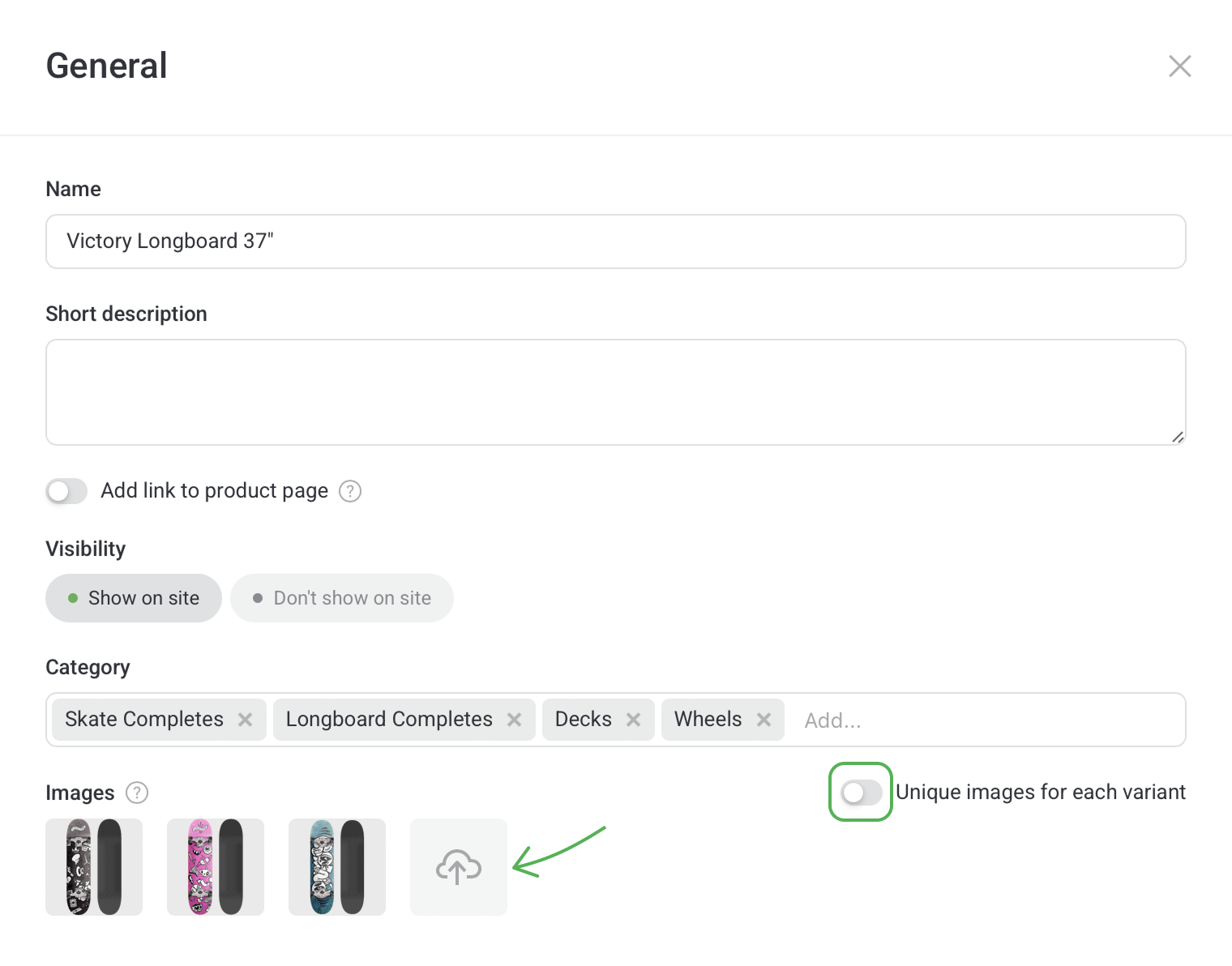Screen dimensions: 1232x966
Task: Click inside the Short description text area
Action: pos(616,392)
